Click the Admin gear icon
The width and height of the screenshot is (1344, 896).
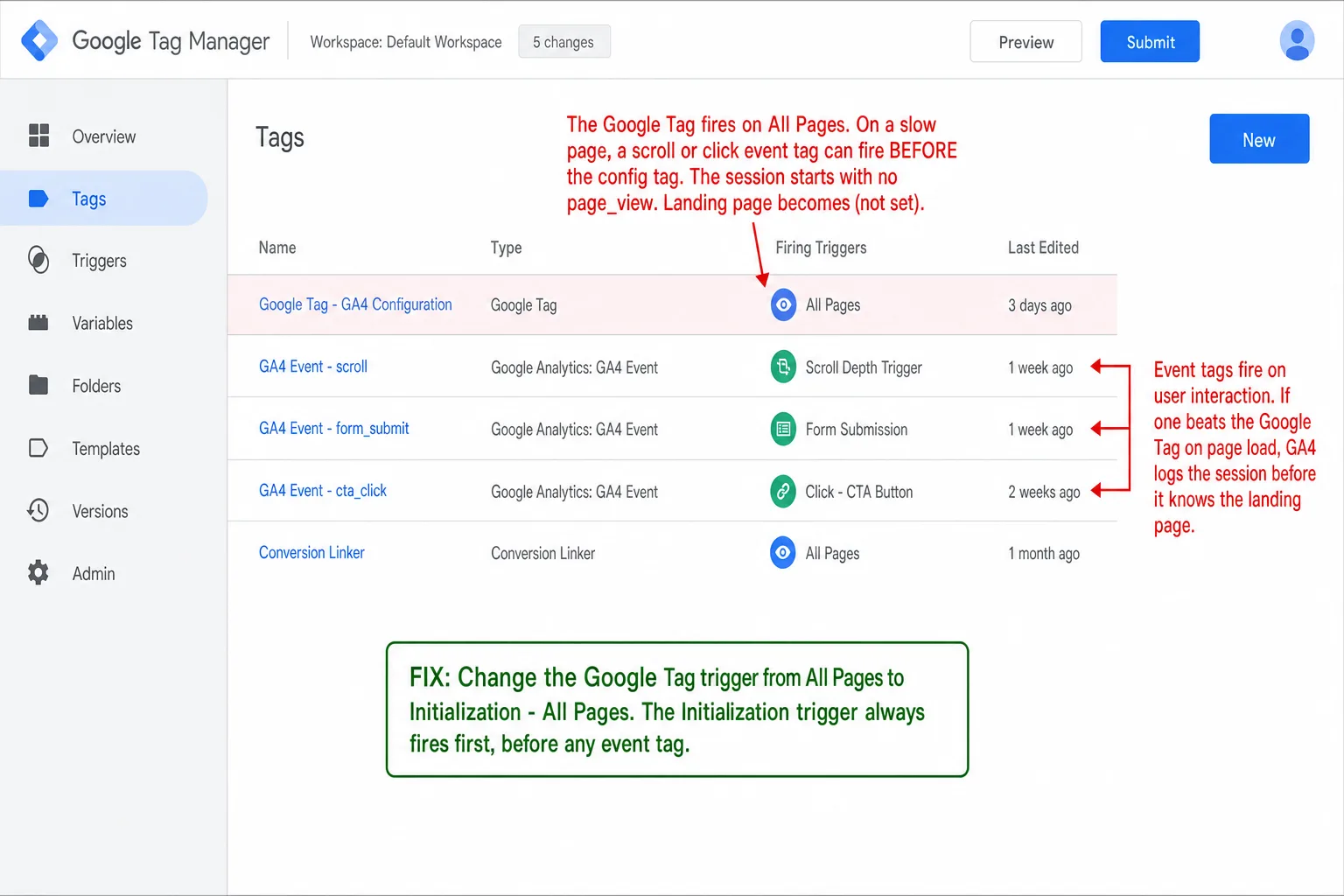(x=38, y=573)
